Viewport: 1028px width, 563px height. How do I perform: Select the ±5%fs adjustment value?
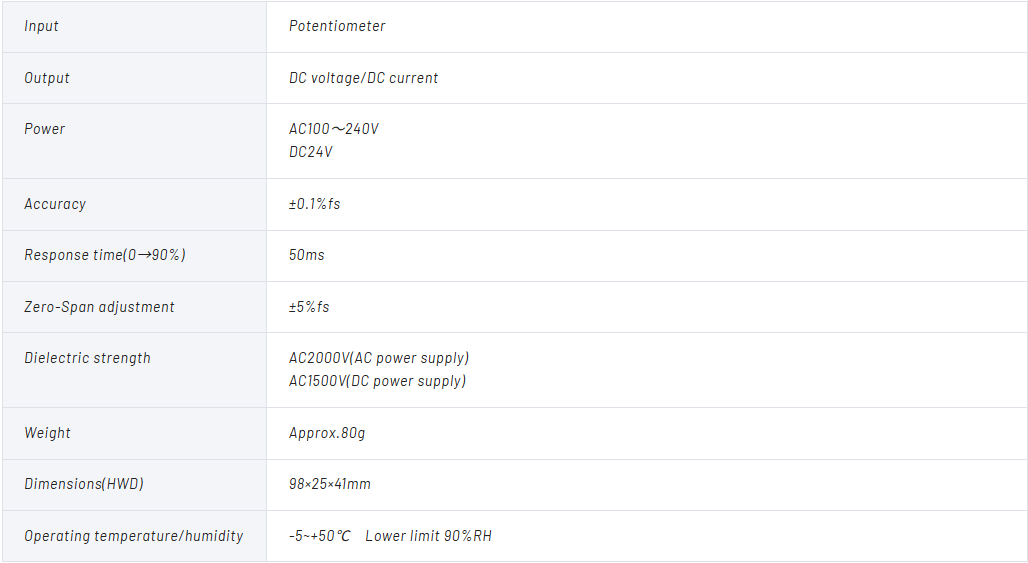pos(309,307)
